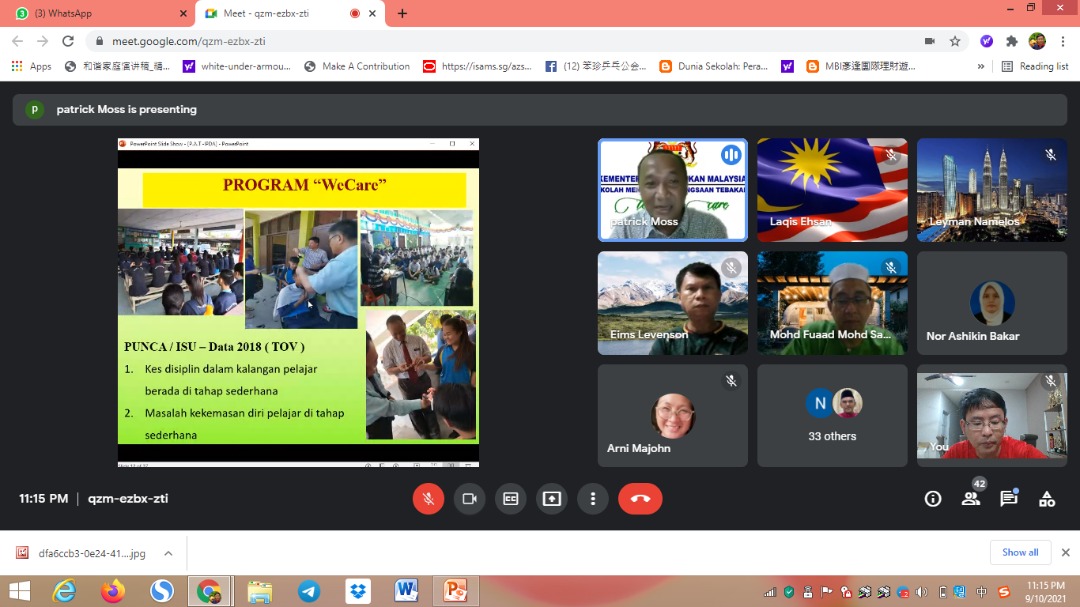Show everyone participants panel

click(x=971, y=499)
